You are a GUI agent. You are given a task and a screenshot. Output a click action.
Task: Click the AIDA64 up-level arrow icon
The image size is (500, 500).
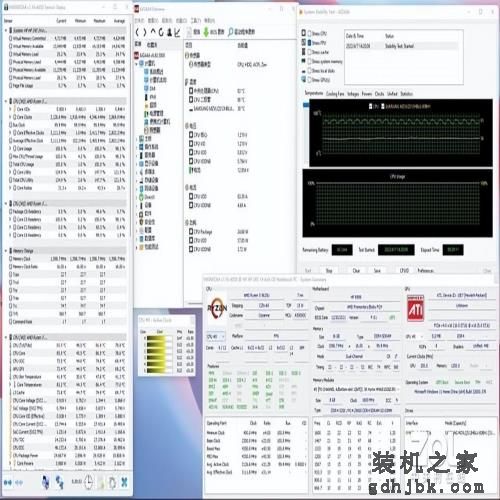point(153,32)
